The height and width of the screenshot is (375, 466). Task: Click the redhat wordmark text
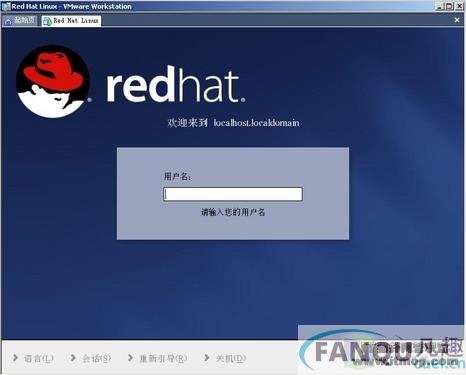tap(176, 85)
